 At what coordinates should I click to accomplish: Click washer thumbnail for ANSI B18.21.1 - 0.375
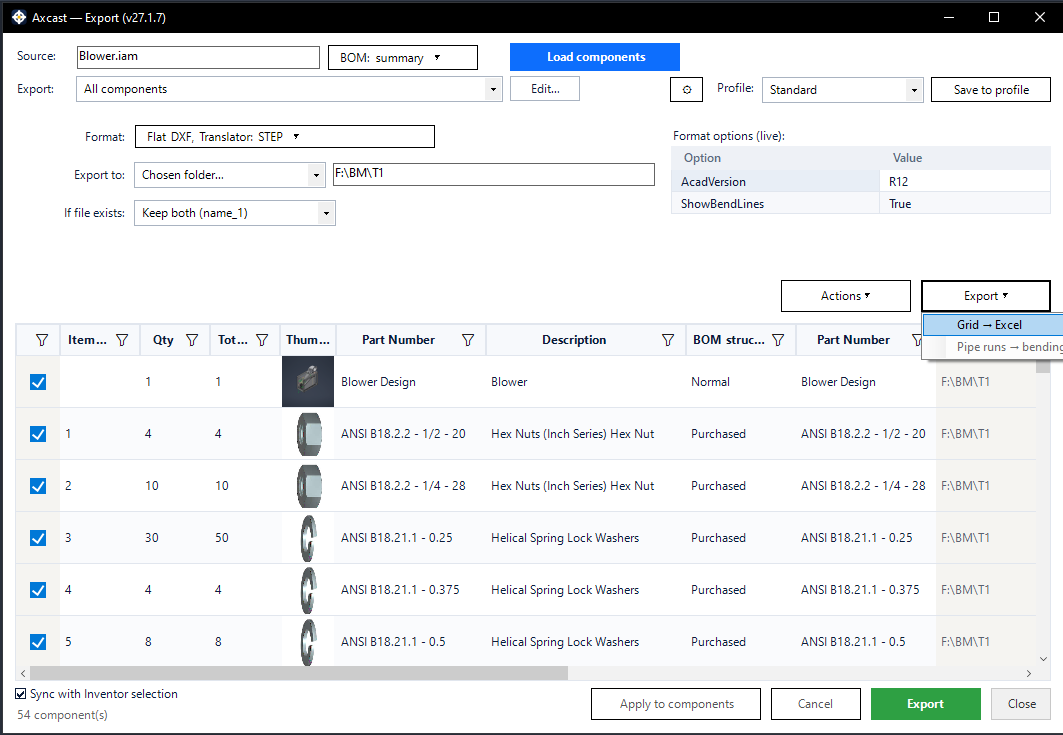coord(308,590)
